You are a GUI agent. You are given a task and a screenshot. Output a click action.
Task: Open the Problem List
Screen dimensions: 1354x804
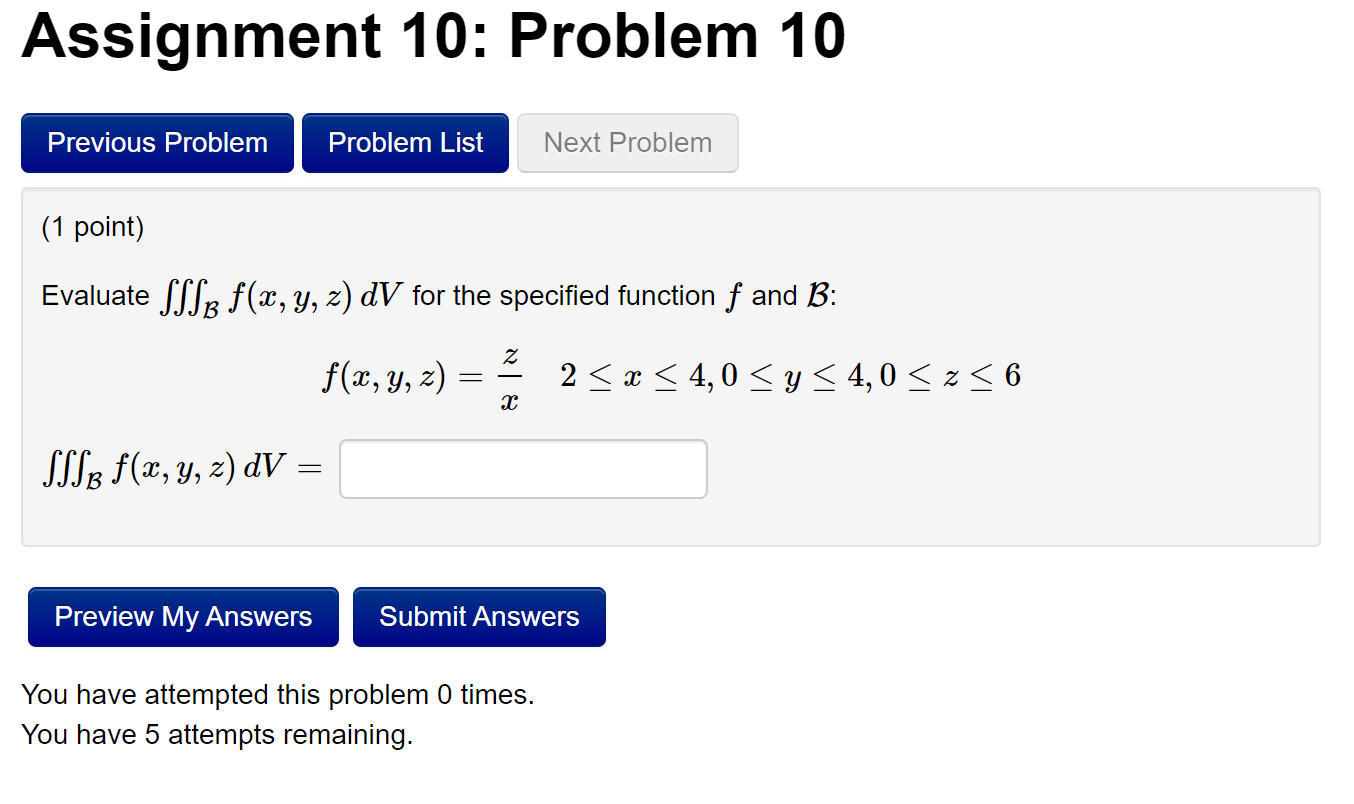[x=405, y=142]
